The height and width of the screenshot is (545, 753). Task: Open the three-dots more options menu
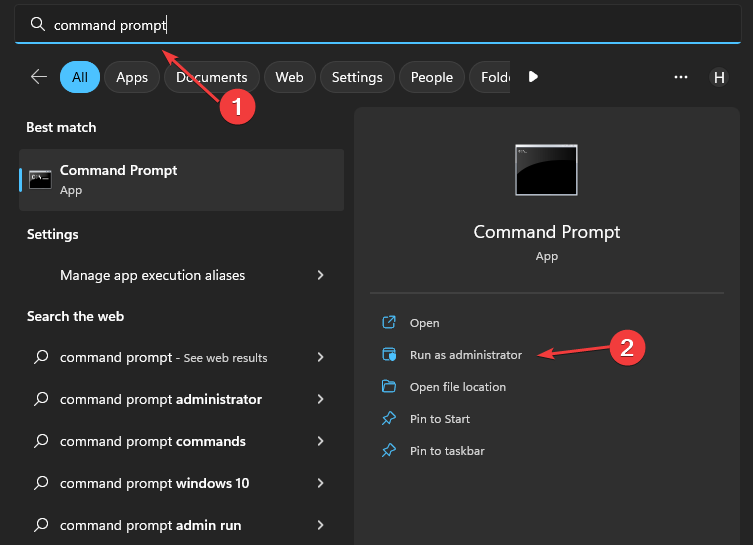[680, 77]
